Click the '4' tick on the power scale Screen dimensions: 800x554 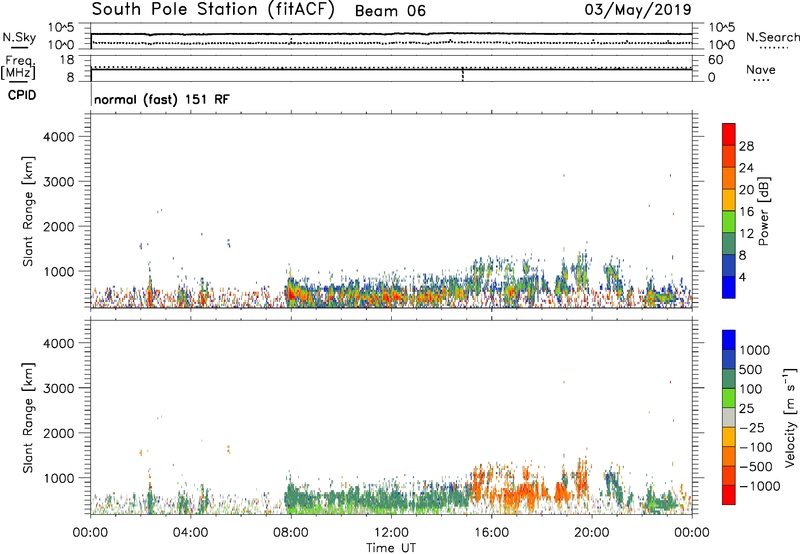743,277
